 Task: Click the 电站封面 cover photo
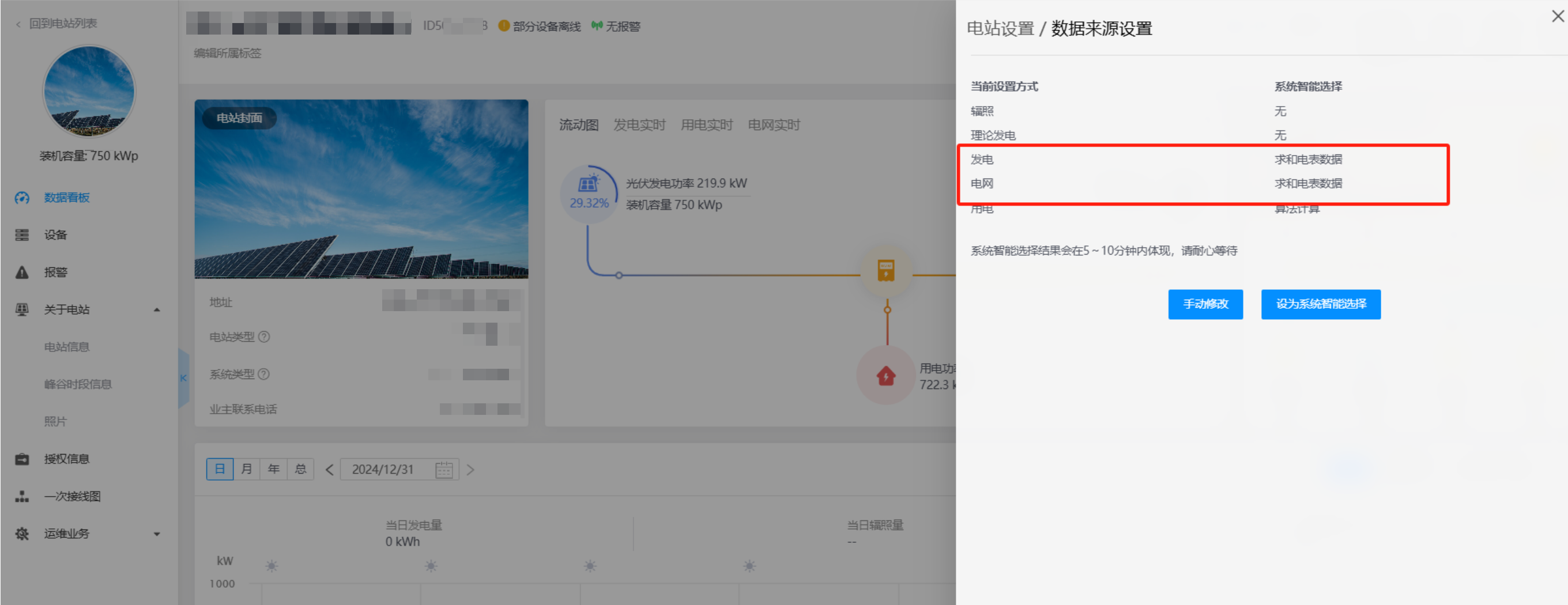361,190
